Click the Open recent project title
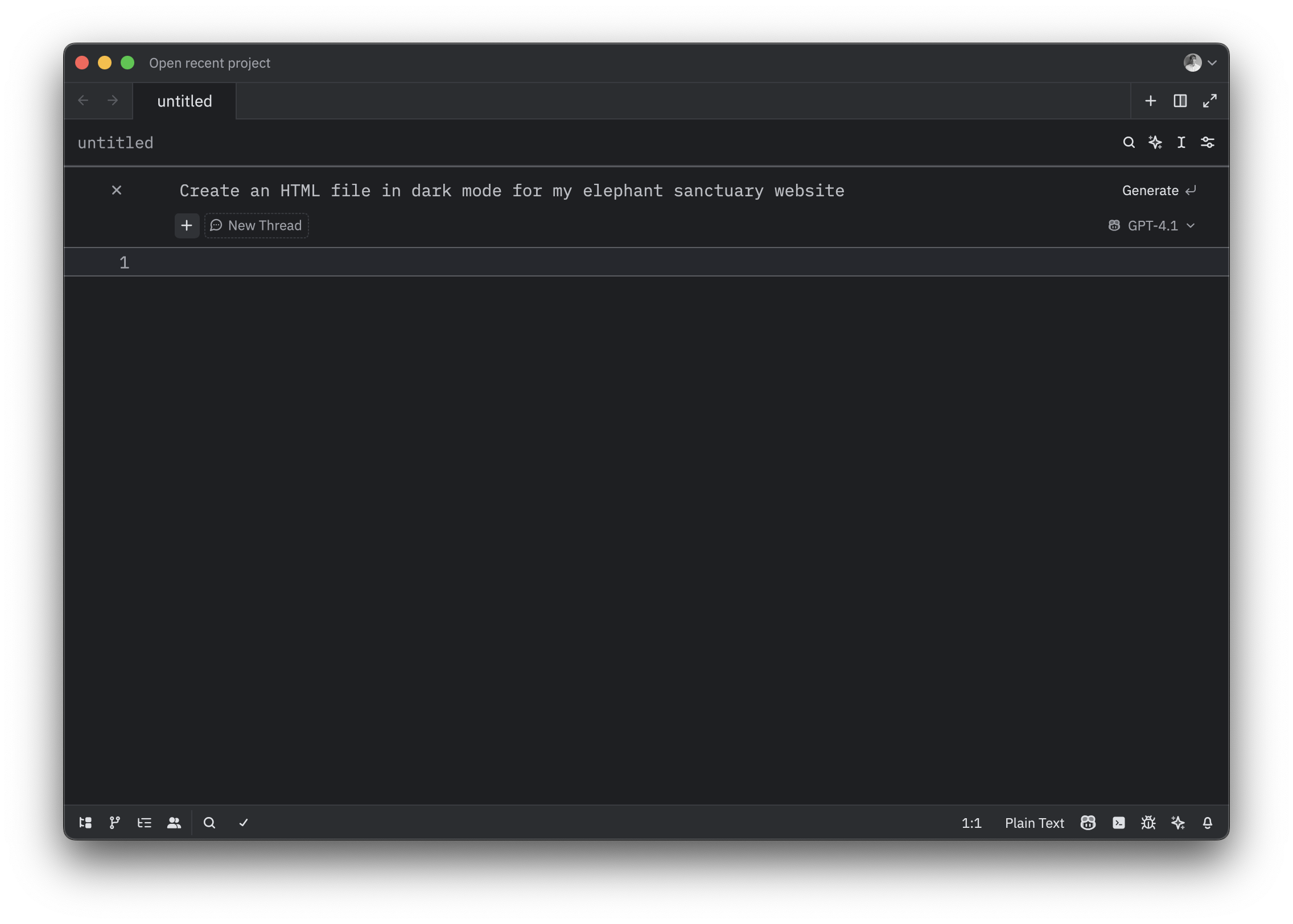 (209, 63)
